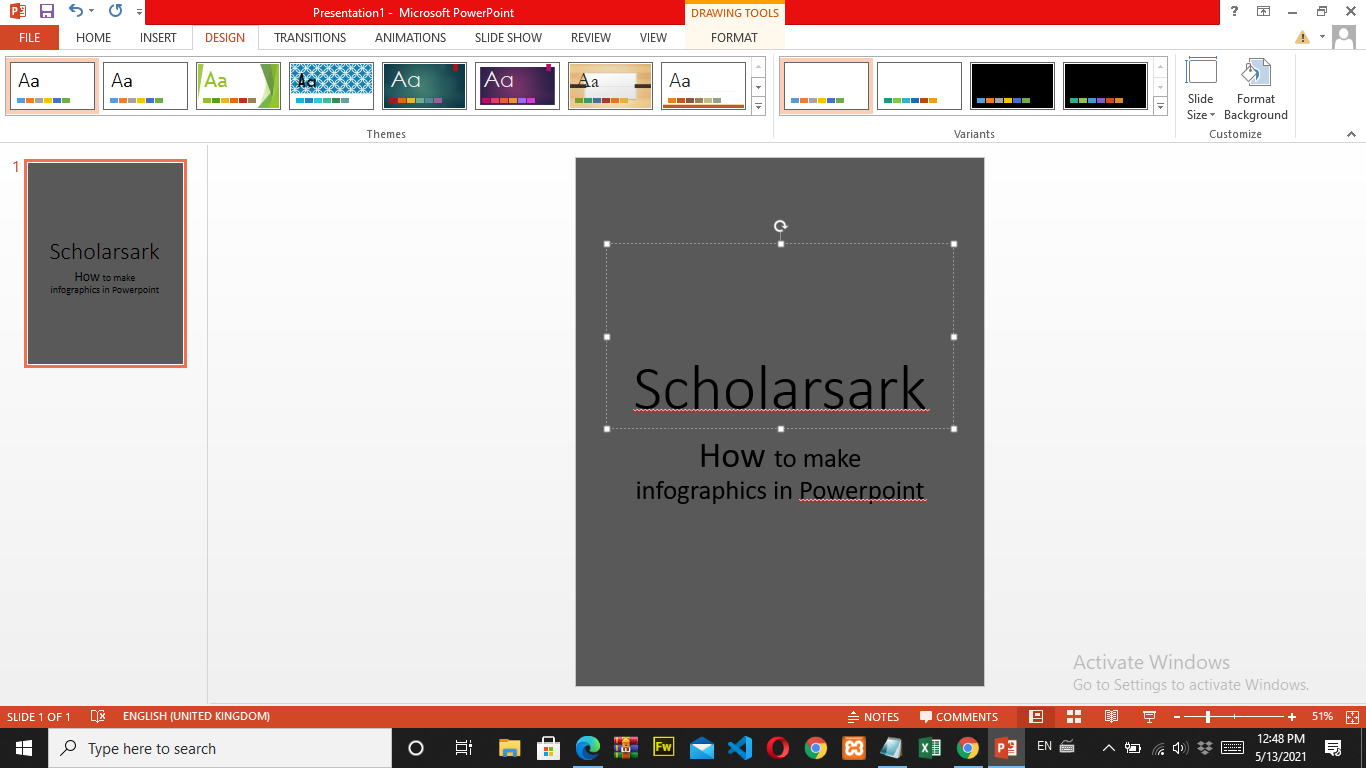Apply the tan Organic theme

click(610, 86)
